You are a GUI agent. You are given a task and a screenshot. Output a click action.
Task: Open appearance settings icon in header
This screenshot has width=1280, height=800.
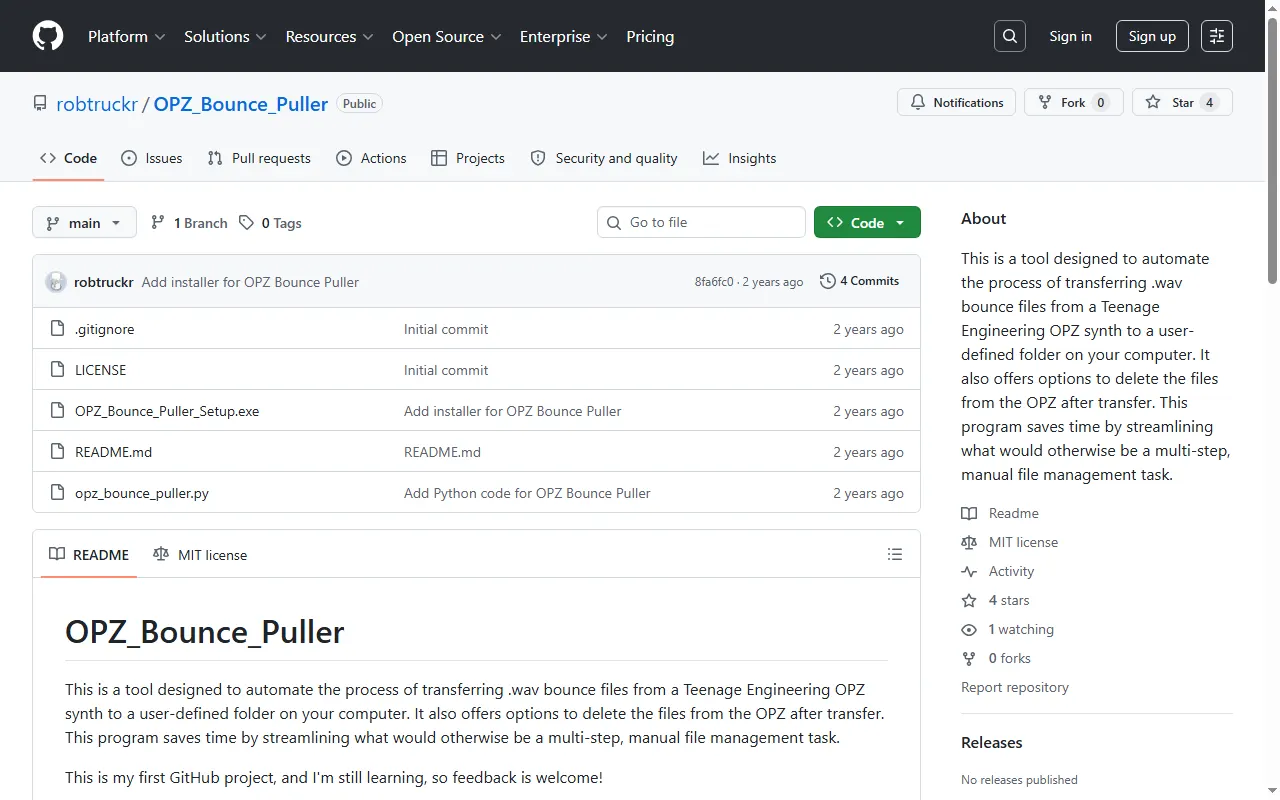(1217, 36)
